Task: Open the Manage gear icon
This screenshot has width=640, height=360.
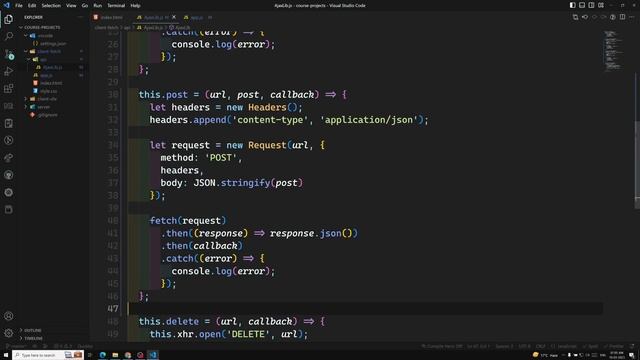Action: coord(9,333)
